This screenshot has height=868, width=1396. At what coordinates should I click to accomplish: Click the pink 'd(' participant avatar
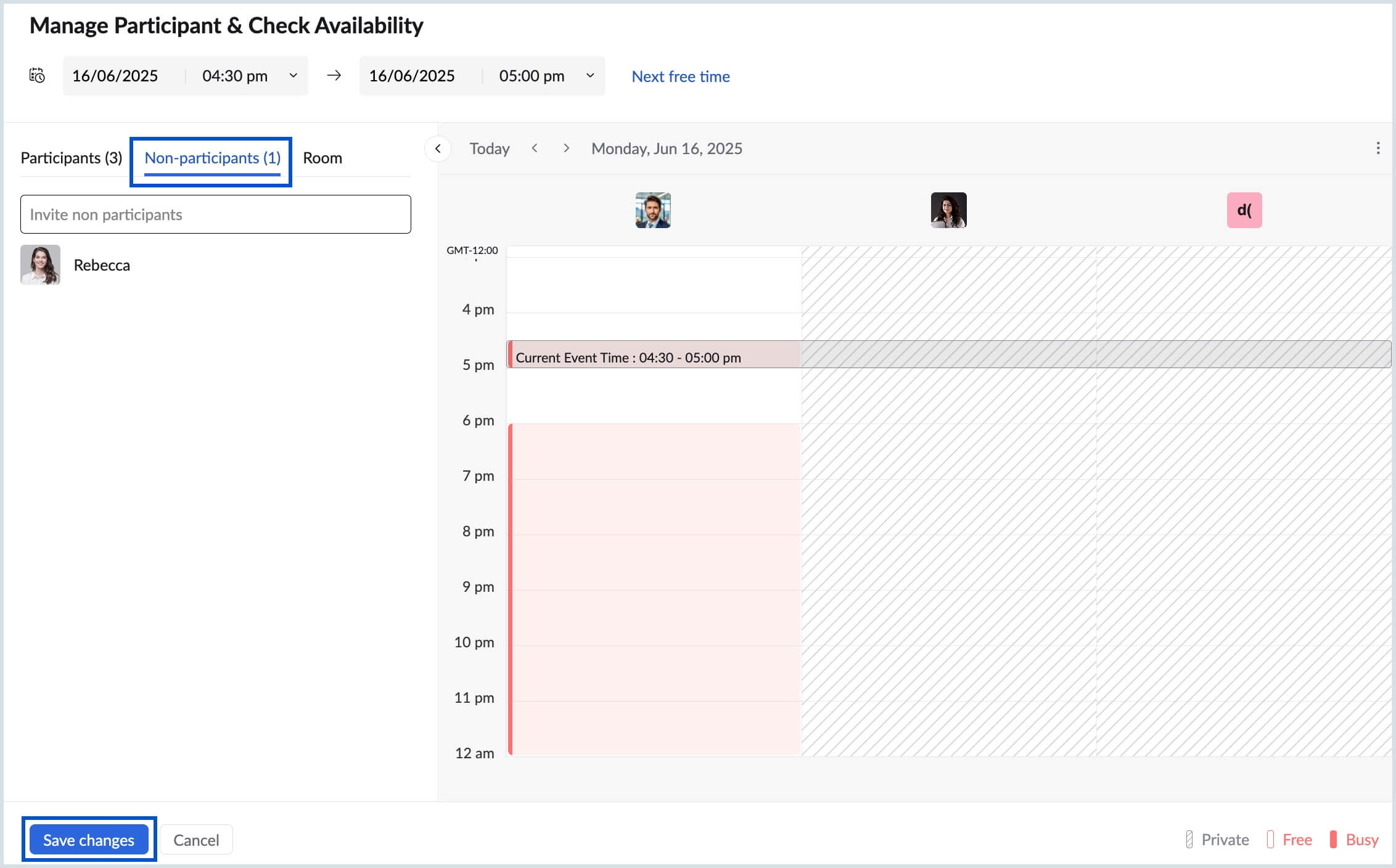1244,210
